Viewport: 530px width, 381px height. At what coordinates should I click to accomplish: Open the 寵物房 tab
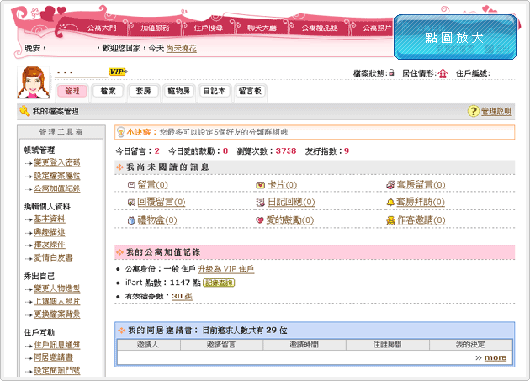point(179,91)
